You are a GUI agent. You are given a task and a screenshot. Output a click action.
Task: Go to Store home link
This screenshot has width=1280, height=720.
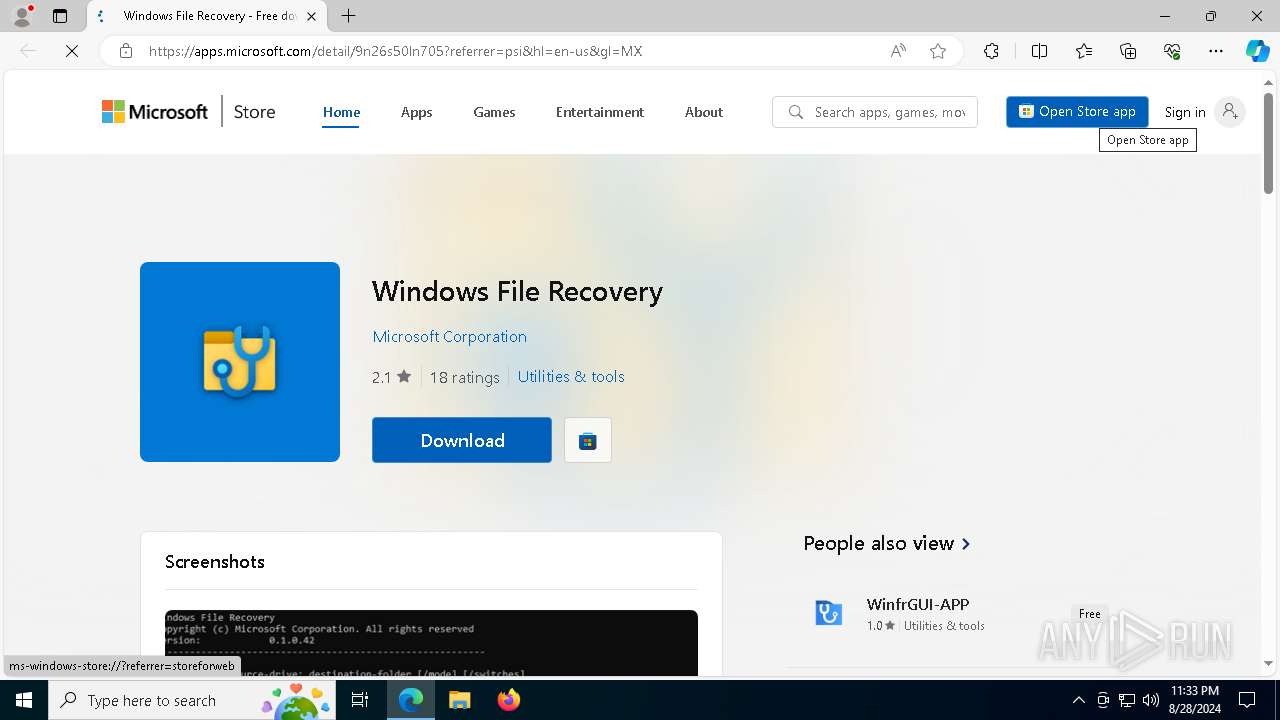click(x=254, y=112)
